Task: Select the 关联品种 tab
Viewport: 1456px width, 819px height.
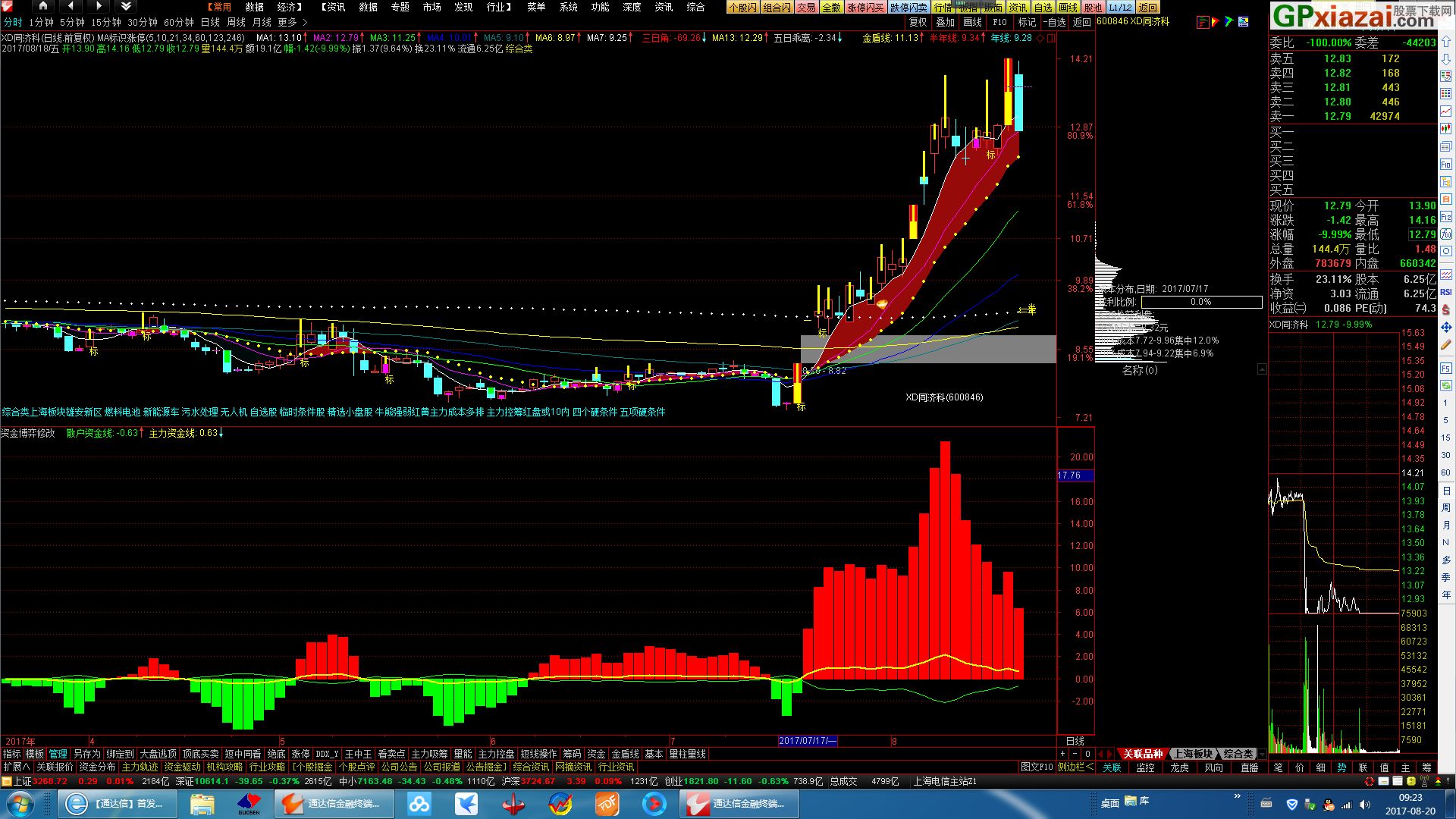Action: tap(1142, 754)
